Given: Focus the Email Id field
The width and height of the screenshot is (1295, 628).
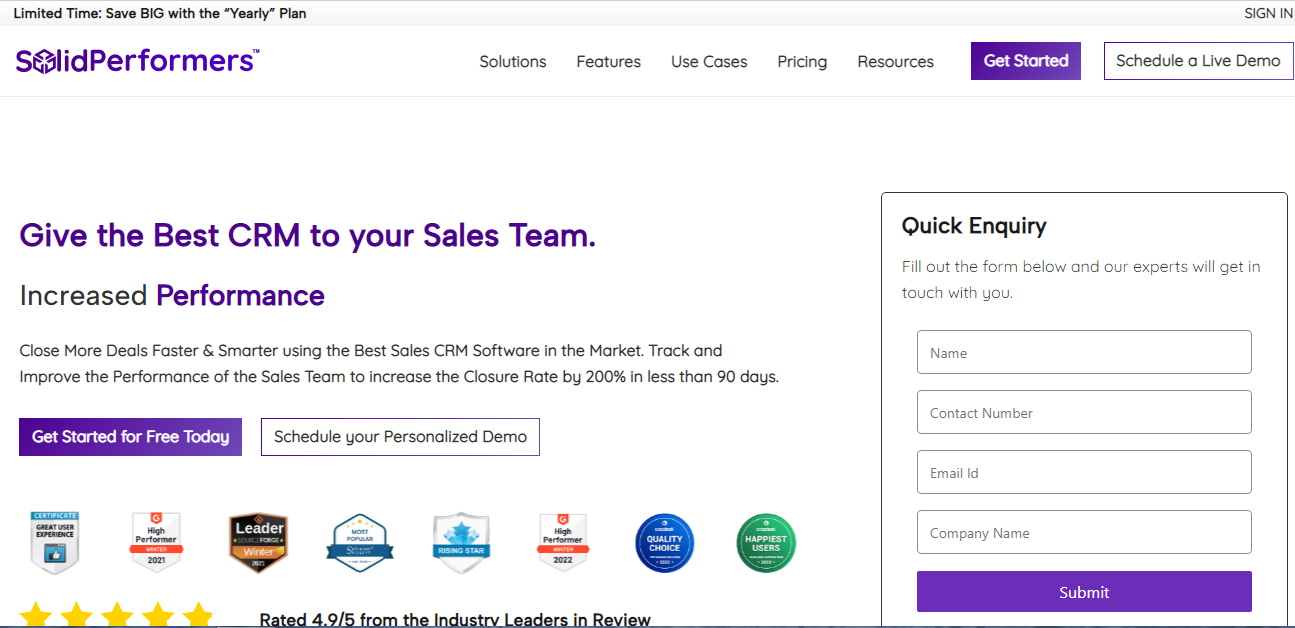Looking at the screenshot, I should click(x=1084, y=472).
